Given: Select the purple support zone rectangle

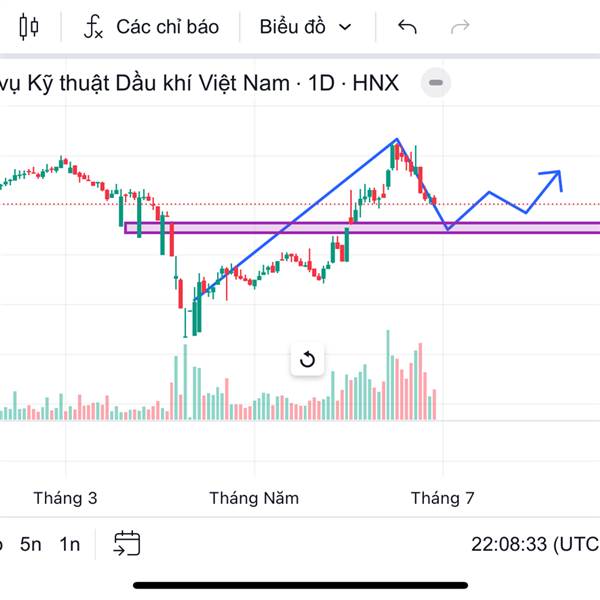Looking at the screenshot, I should 362,228.
